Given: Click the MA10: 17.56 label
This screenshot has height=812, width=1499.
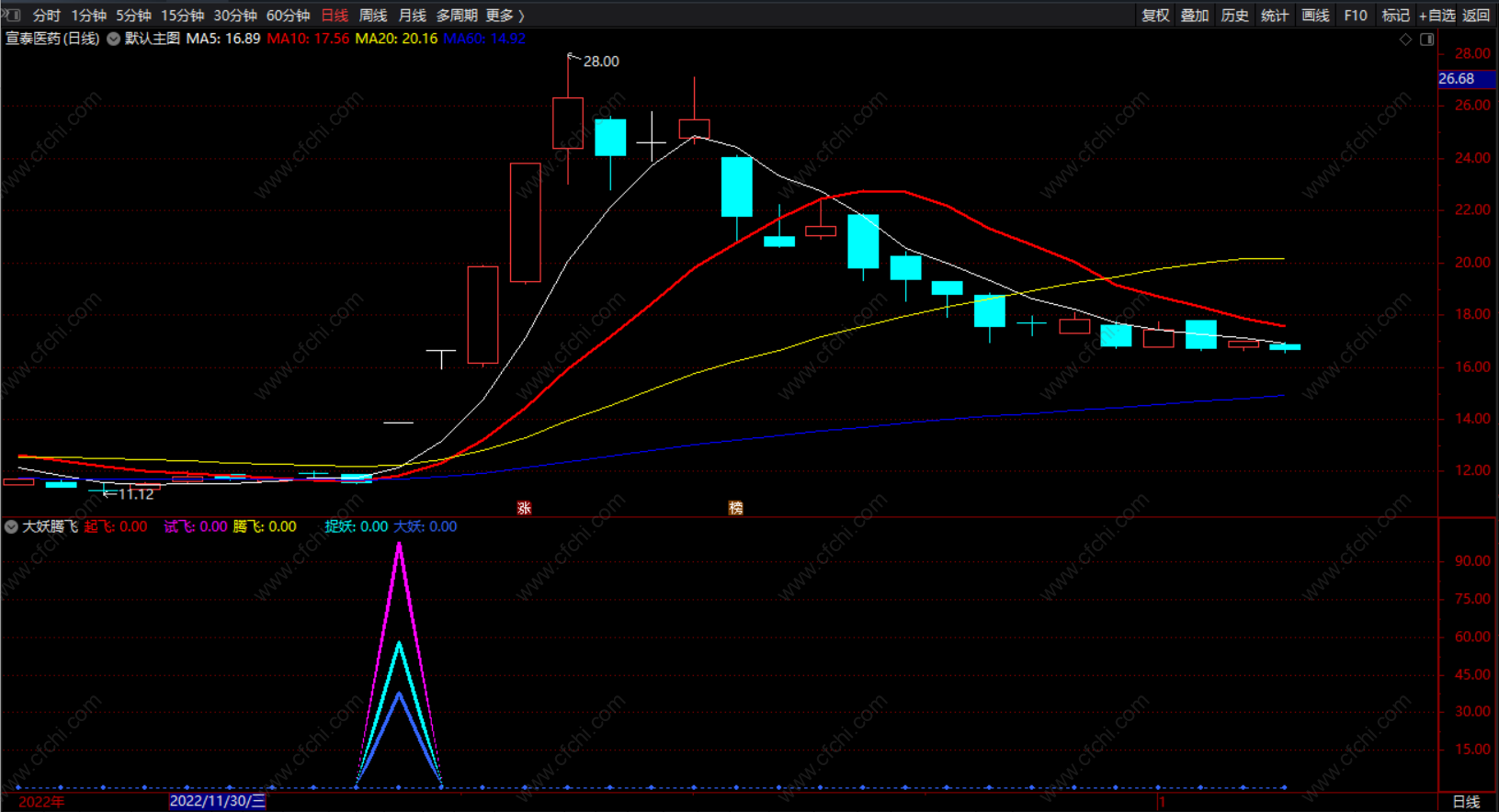Looking at the screenshot, I should click(x=308, y=39).
